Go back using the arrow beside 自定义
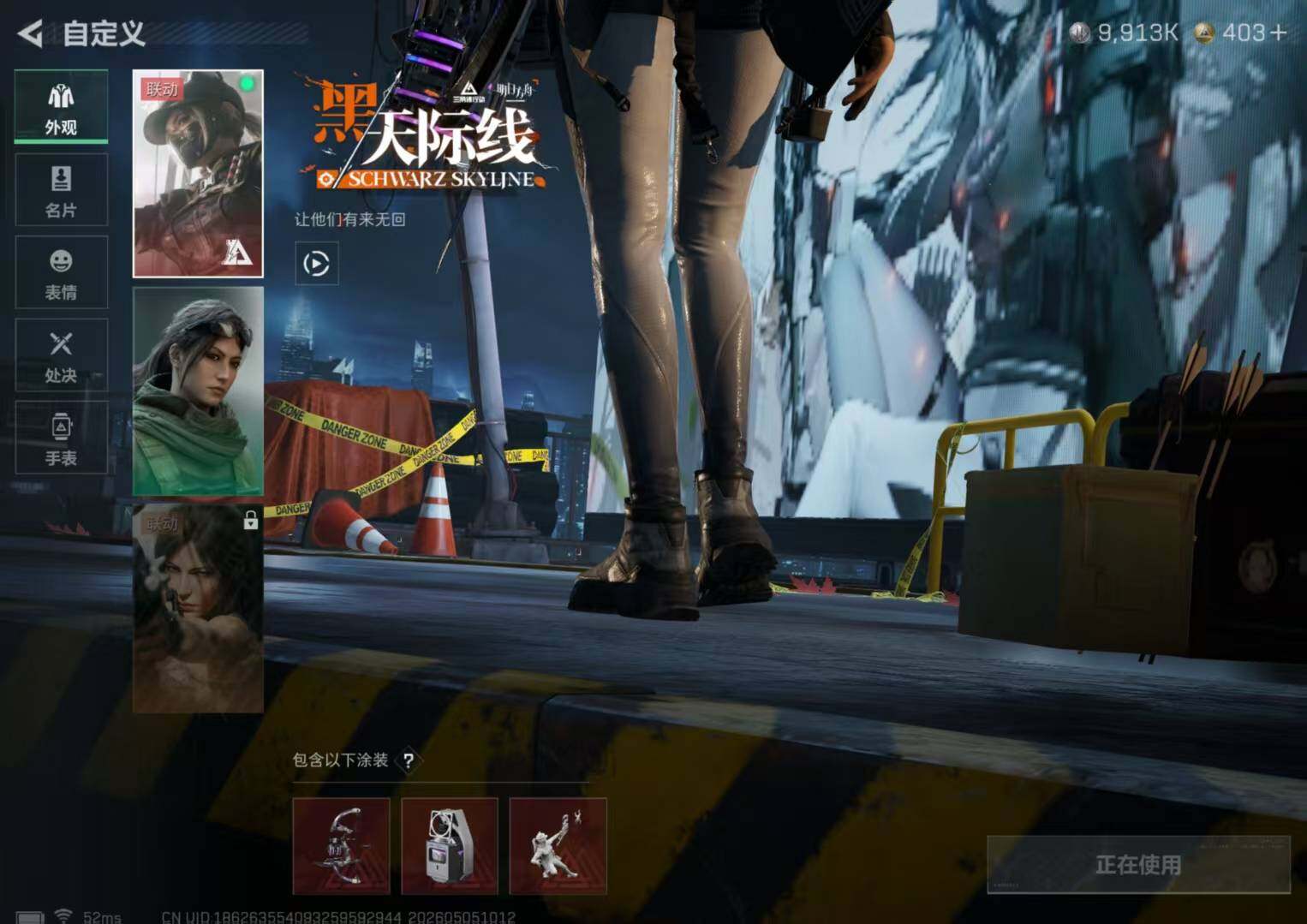Screen dimensions: 1307x924 (x=30, y=33)
